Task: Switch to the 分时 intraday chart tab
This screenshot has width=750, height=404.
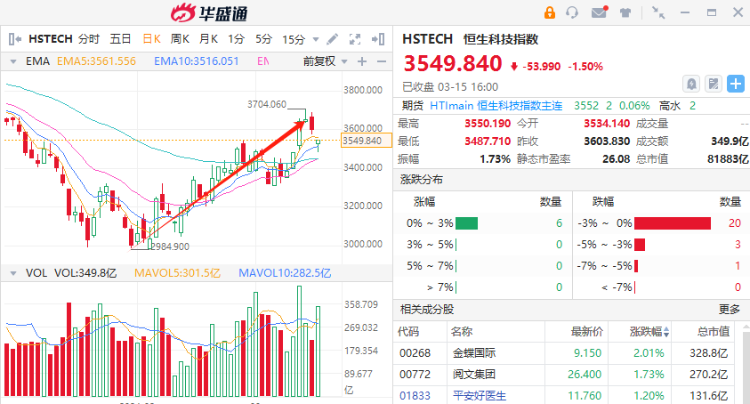Action: click(x=89, y=39)
